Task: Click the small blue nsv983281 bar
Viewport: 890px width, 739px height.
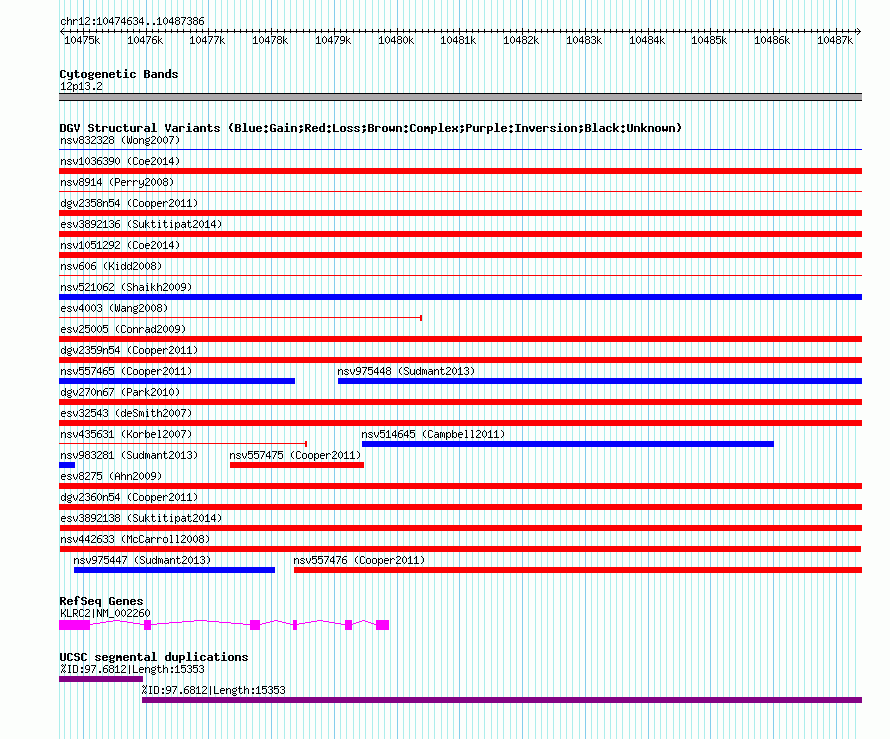Action: 67,465
